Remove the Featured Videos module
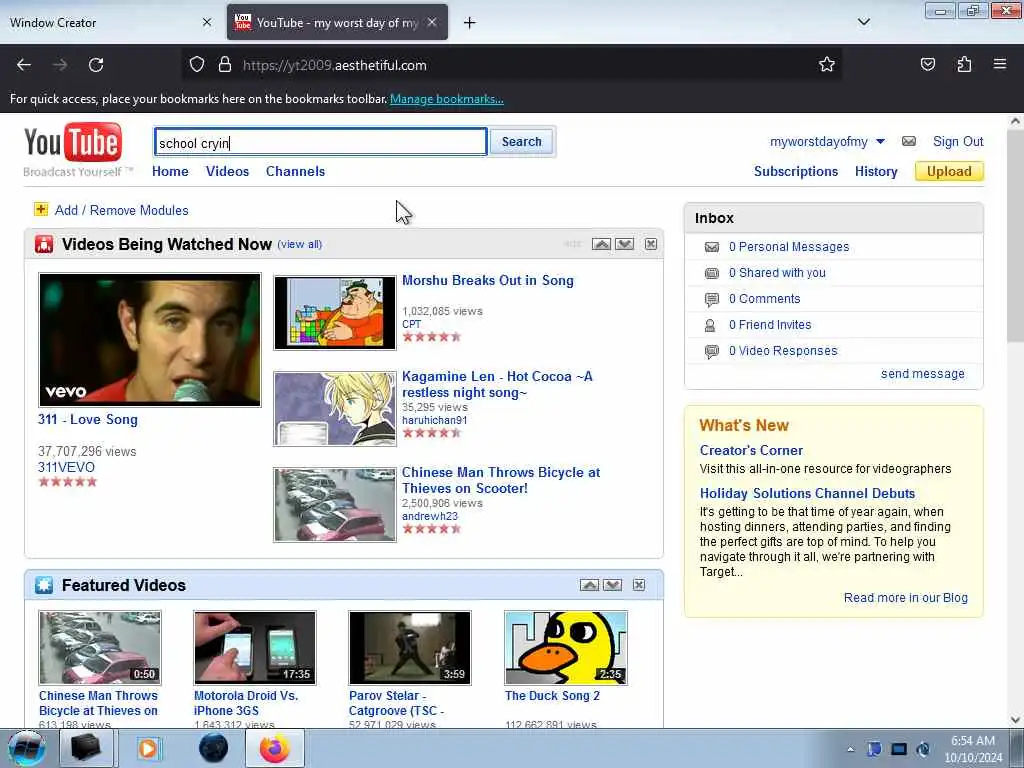The image size is (1024, 768). 639,584
